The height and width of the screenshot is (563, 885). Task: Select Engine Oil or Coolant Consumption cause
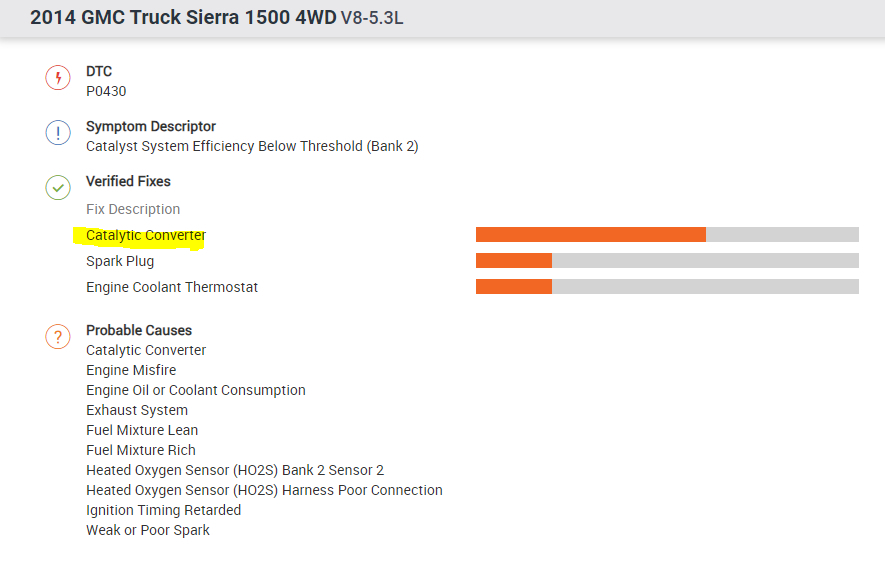pyautogui.click(x=196, y=390)
